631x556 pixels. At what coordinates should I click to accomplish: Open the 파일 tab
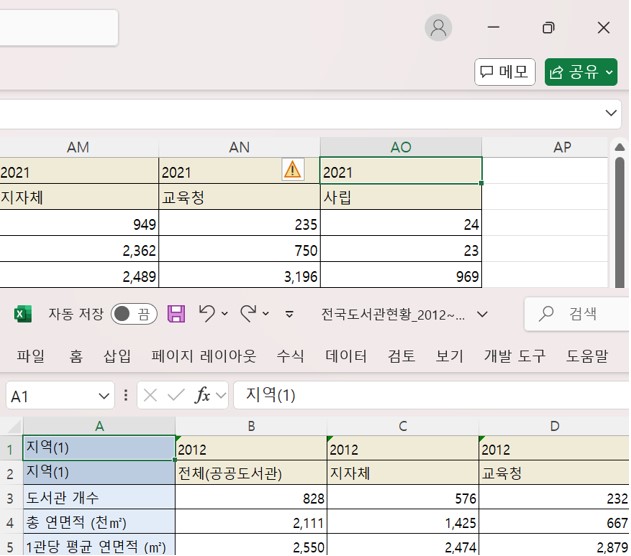31,356
